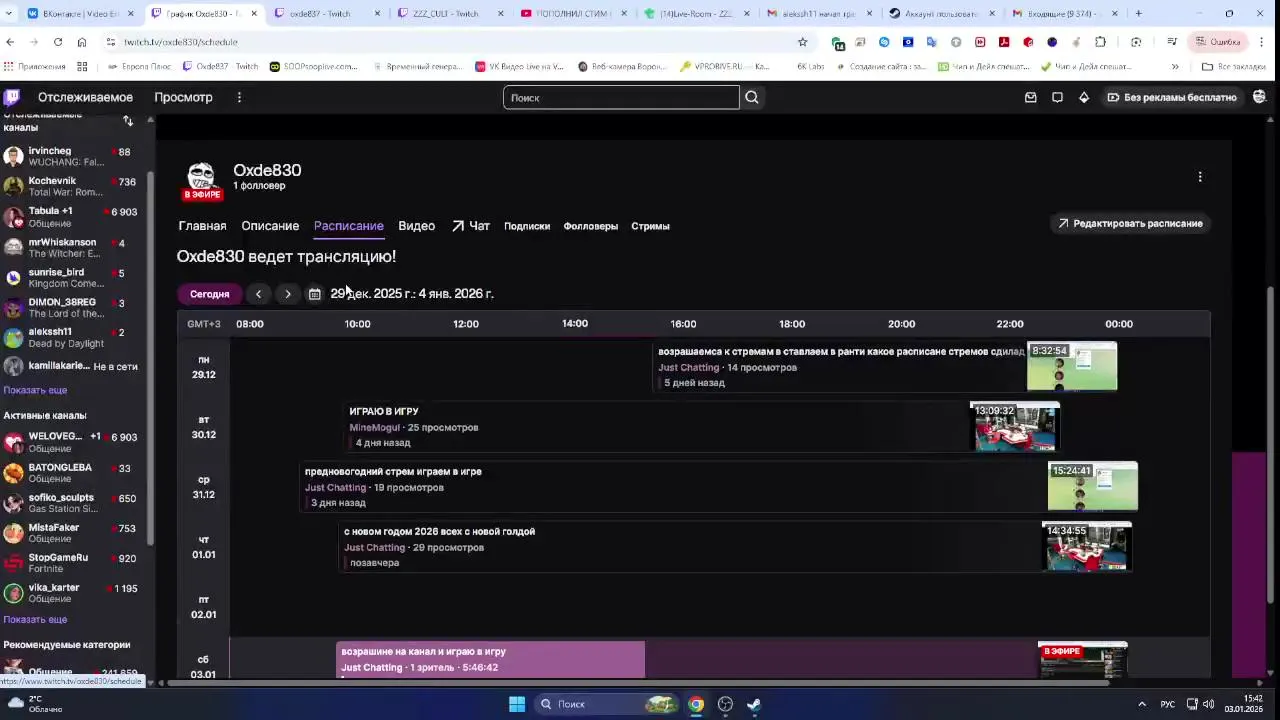This screenshot has height=720, width=1280.
Task: Open the Видео channel tab
Action: [416, 226]
